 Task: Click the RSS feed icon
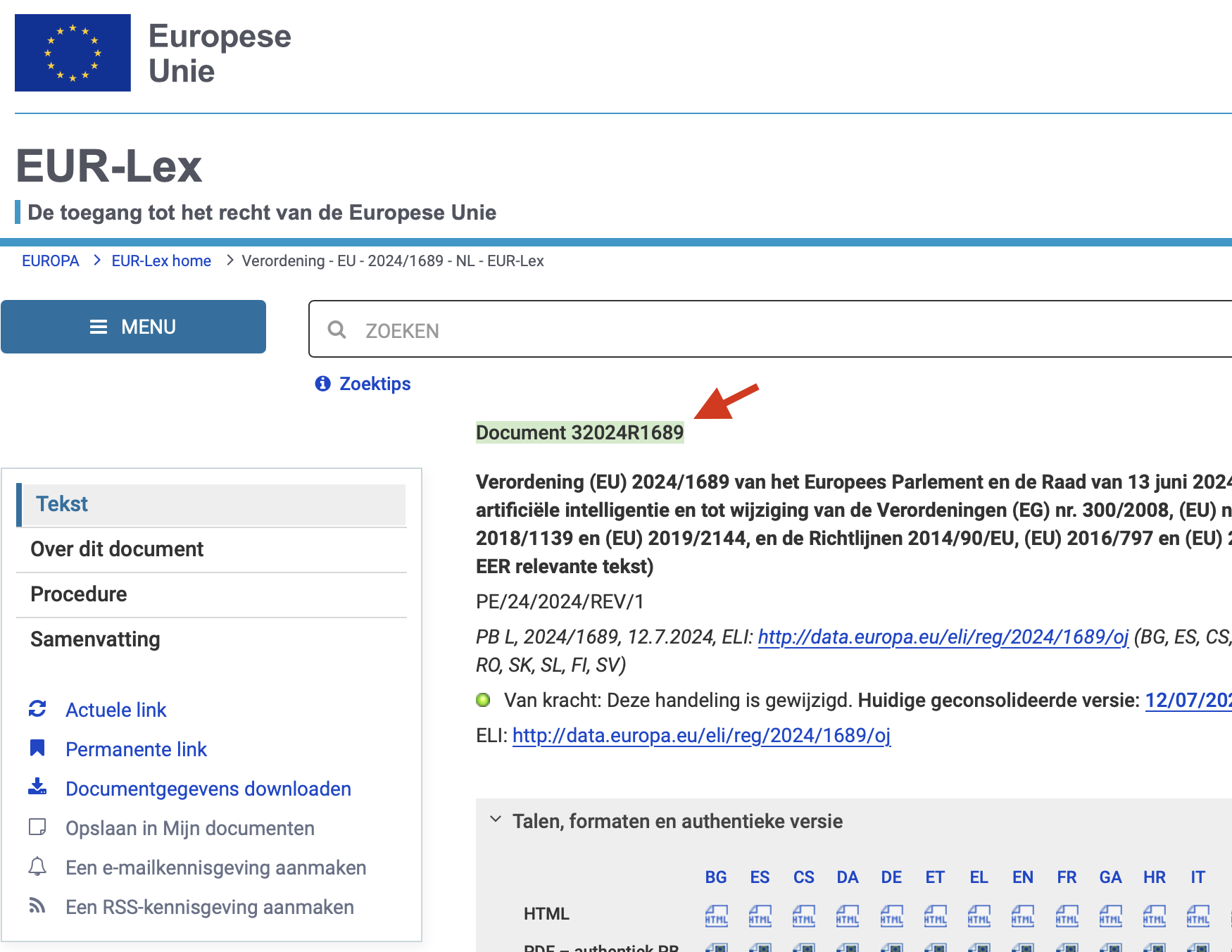click(x=37, y=906)
